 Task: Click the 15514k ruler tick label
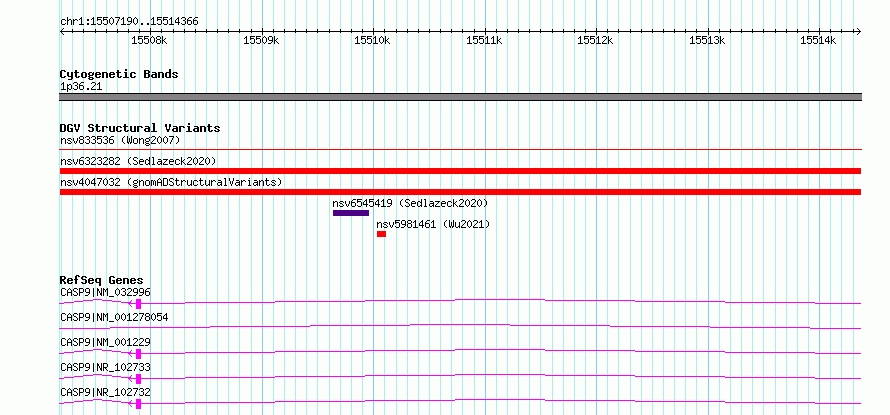pos(818,40)
